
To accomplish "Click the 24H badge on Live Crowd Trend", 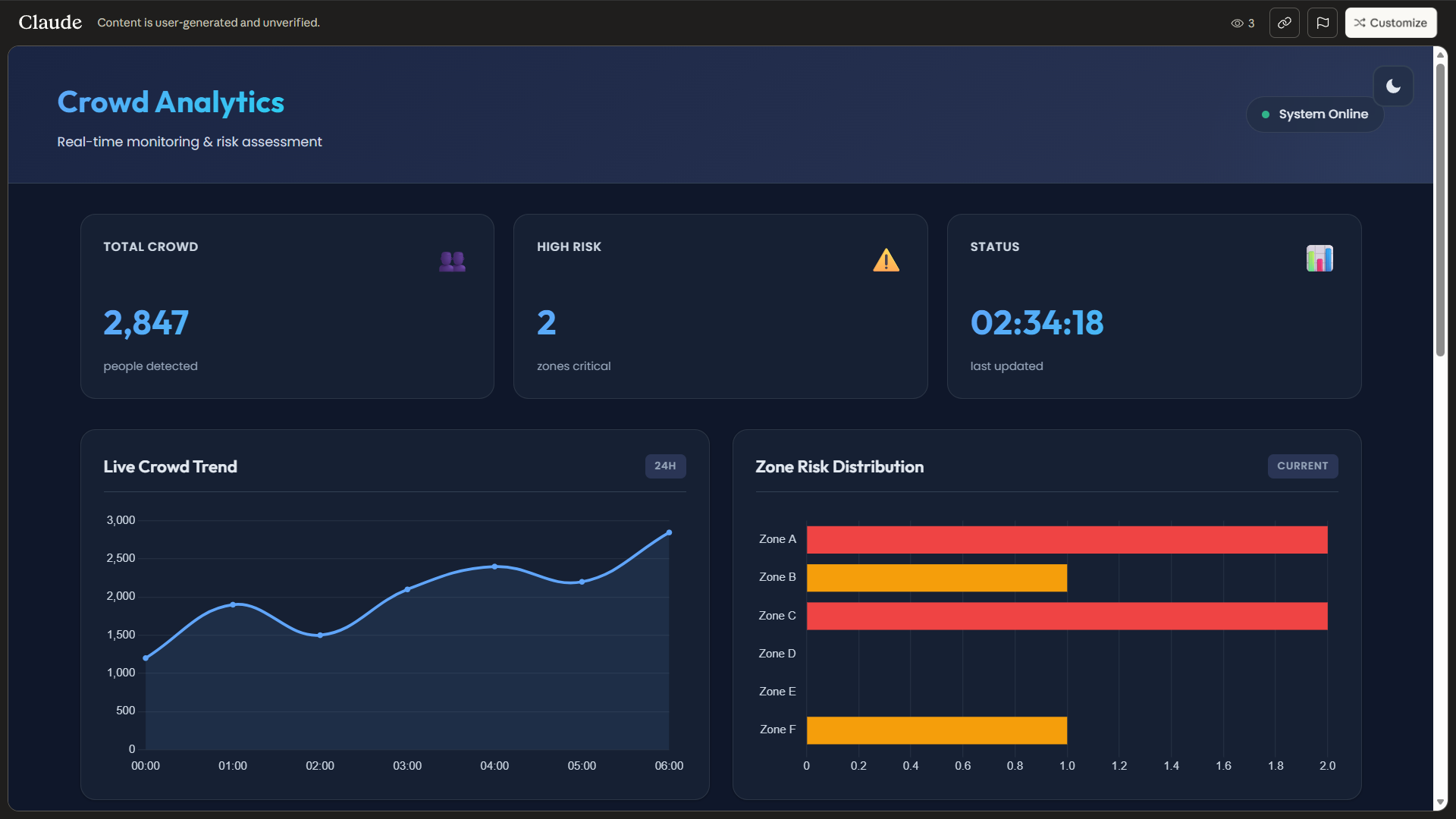I will click(x=665, y=466).
